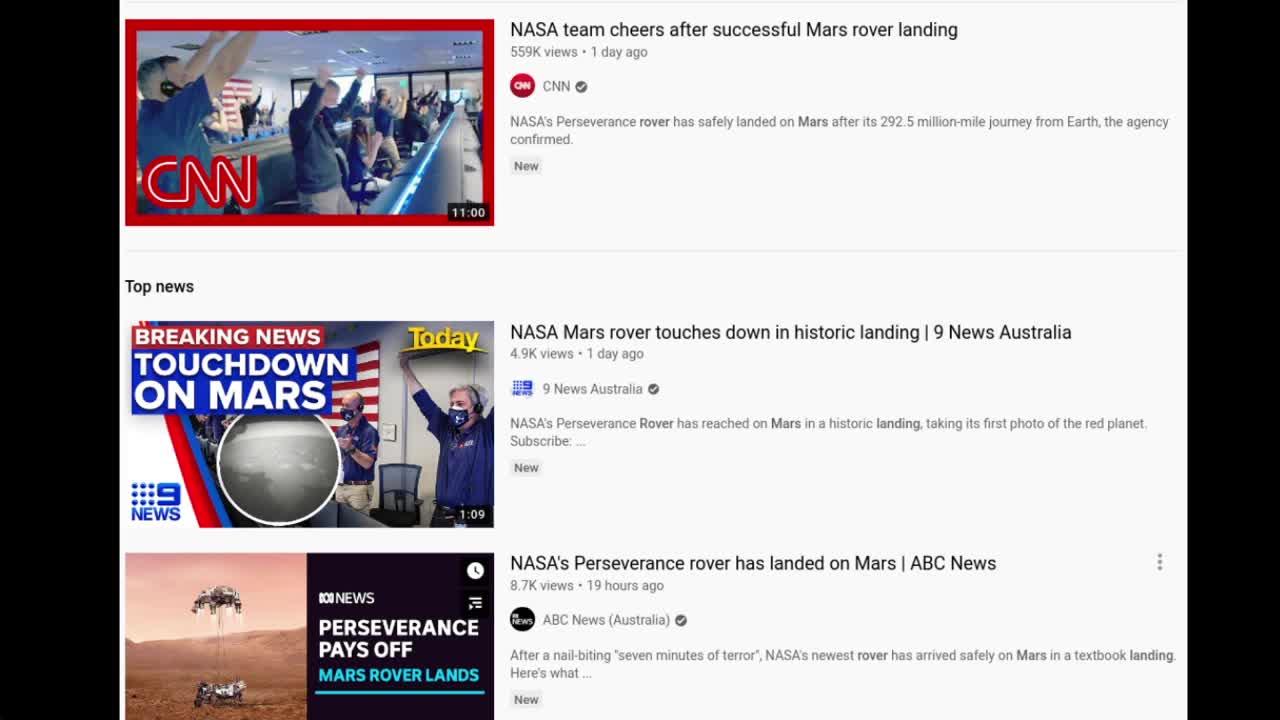Open Perseverance Pays Off ABC News thumbnail
This screenshot has height=720, width=1280.
click(309, 636)
